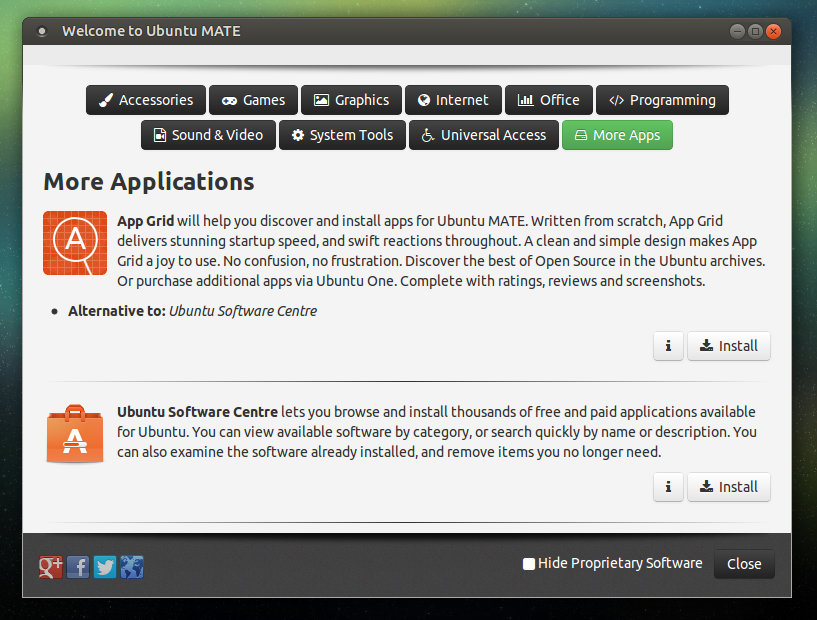The image size is (817, 620).
Task: Open the Google+ icon in the footer
Action: tap(50, 566)
